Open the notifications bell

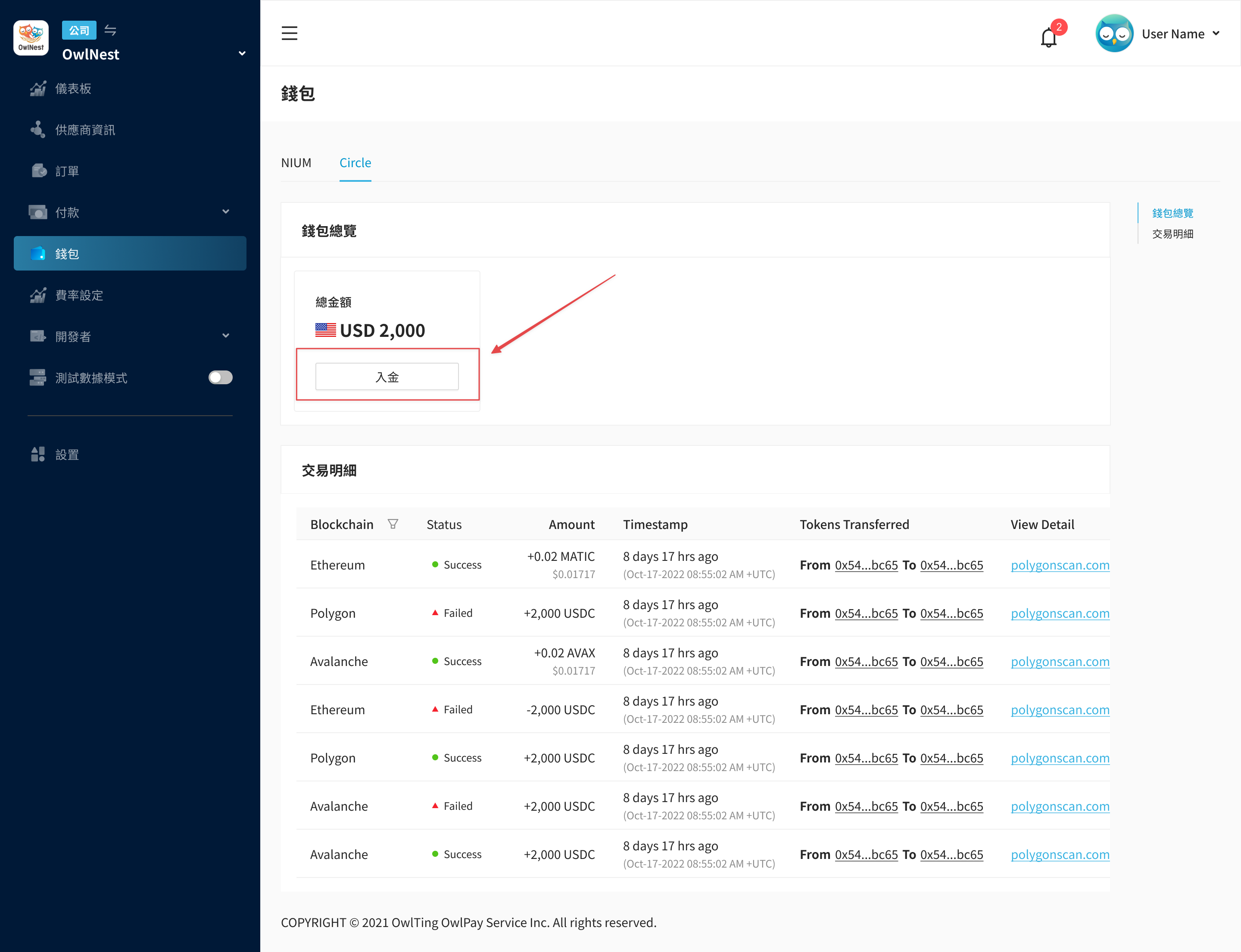(1048, 37)
